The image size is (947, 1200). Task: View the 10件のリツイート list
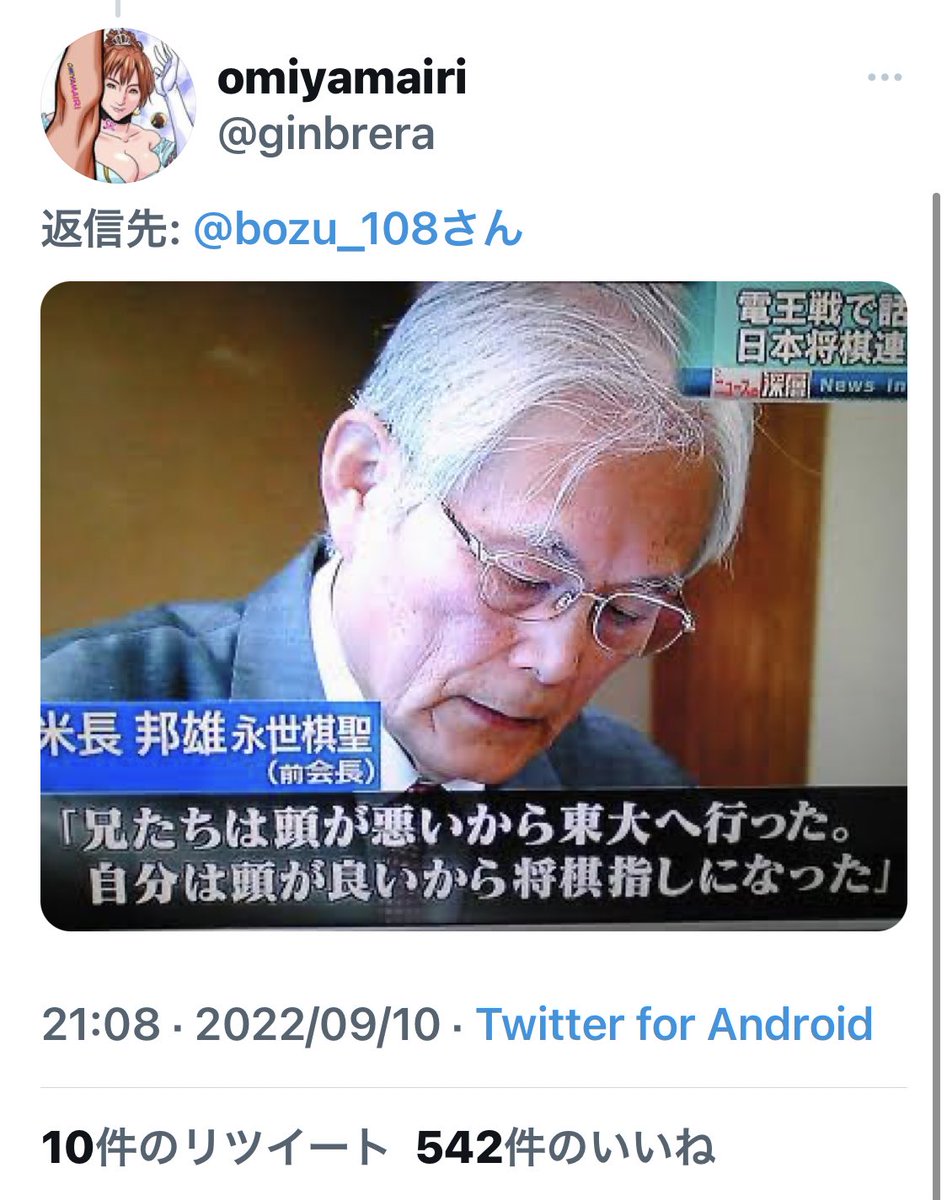click(214, 1148)
